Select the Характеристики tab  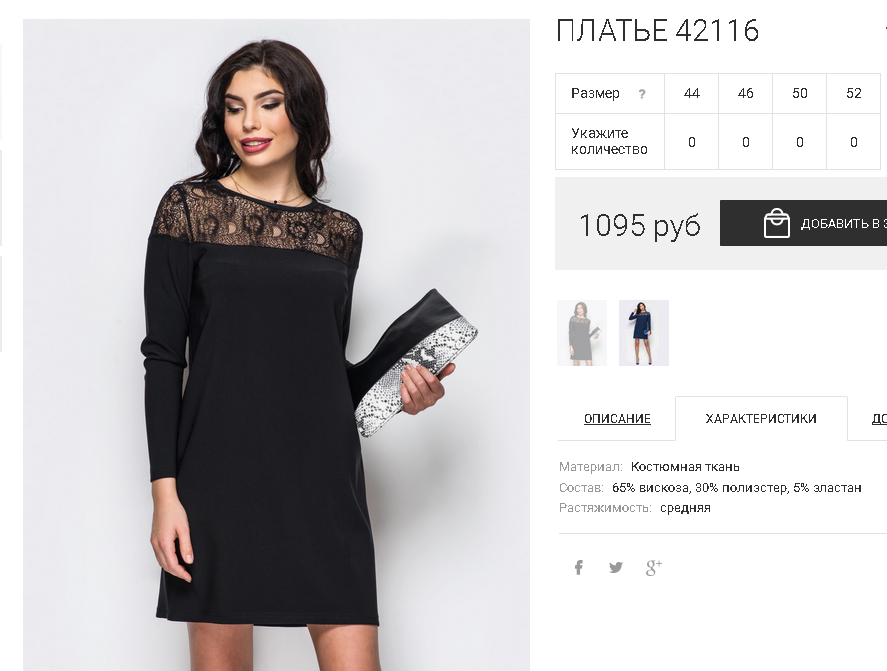tap(761, 419)
